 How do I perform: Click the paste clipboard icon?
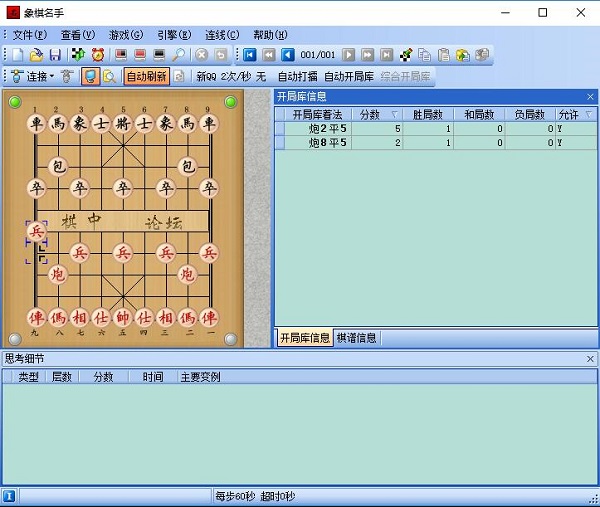(444, 55)
